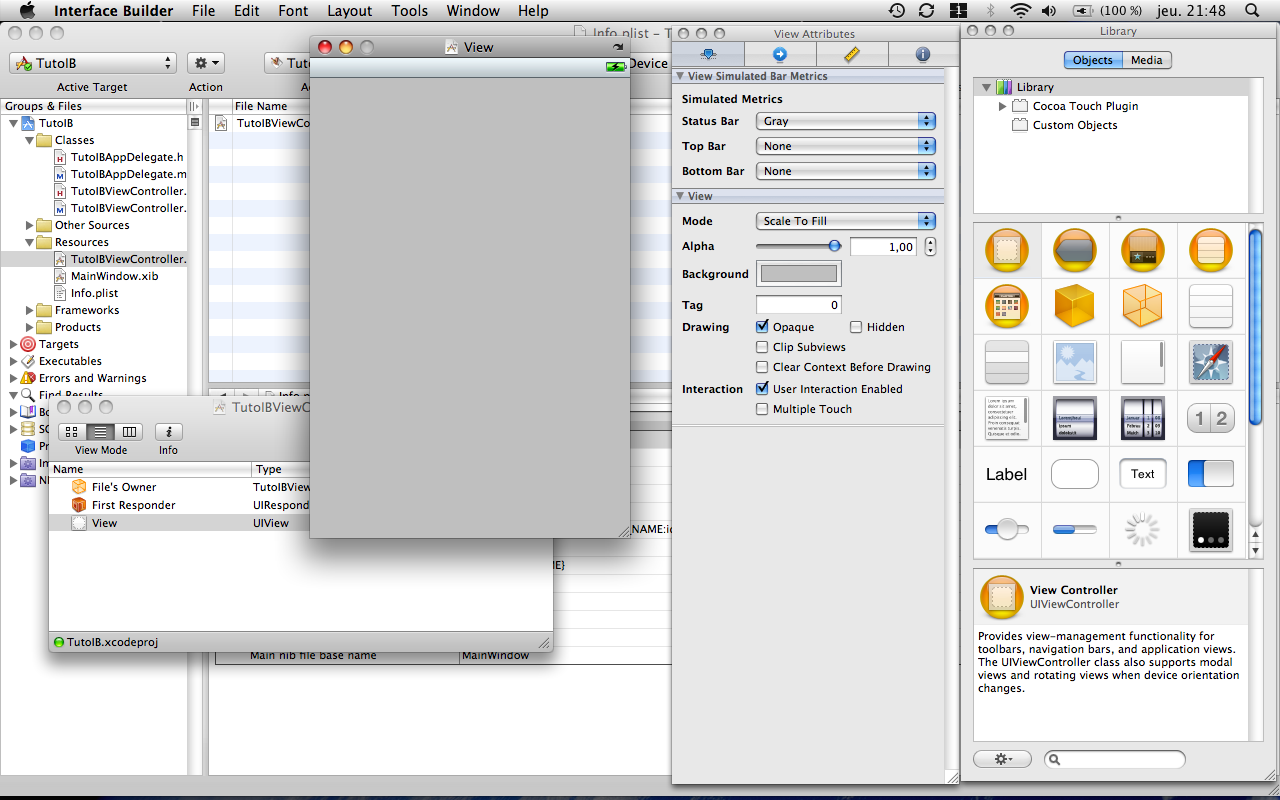The width and height of the screenshot is (1280, 800).
Task: Select the Picker View library item
Action: (x=1075, y=418)
